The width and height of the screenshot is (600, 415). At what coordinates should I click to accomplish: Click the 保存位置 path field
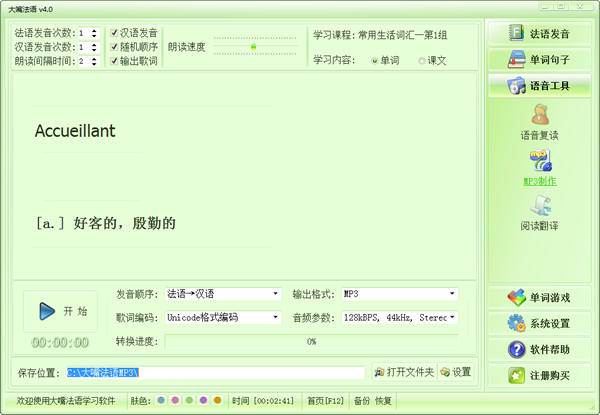pyautogui.click(x=215, y=373)
